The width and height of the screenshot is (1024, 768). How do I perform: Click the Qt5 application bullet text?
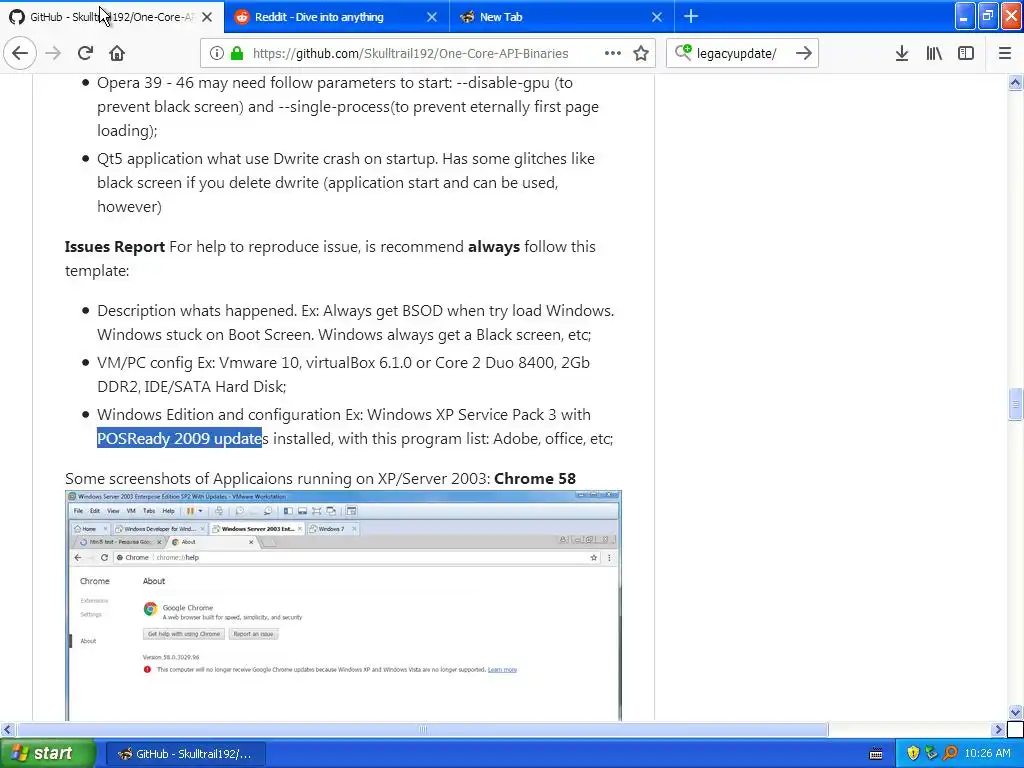tap(346, 182)
